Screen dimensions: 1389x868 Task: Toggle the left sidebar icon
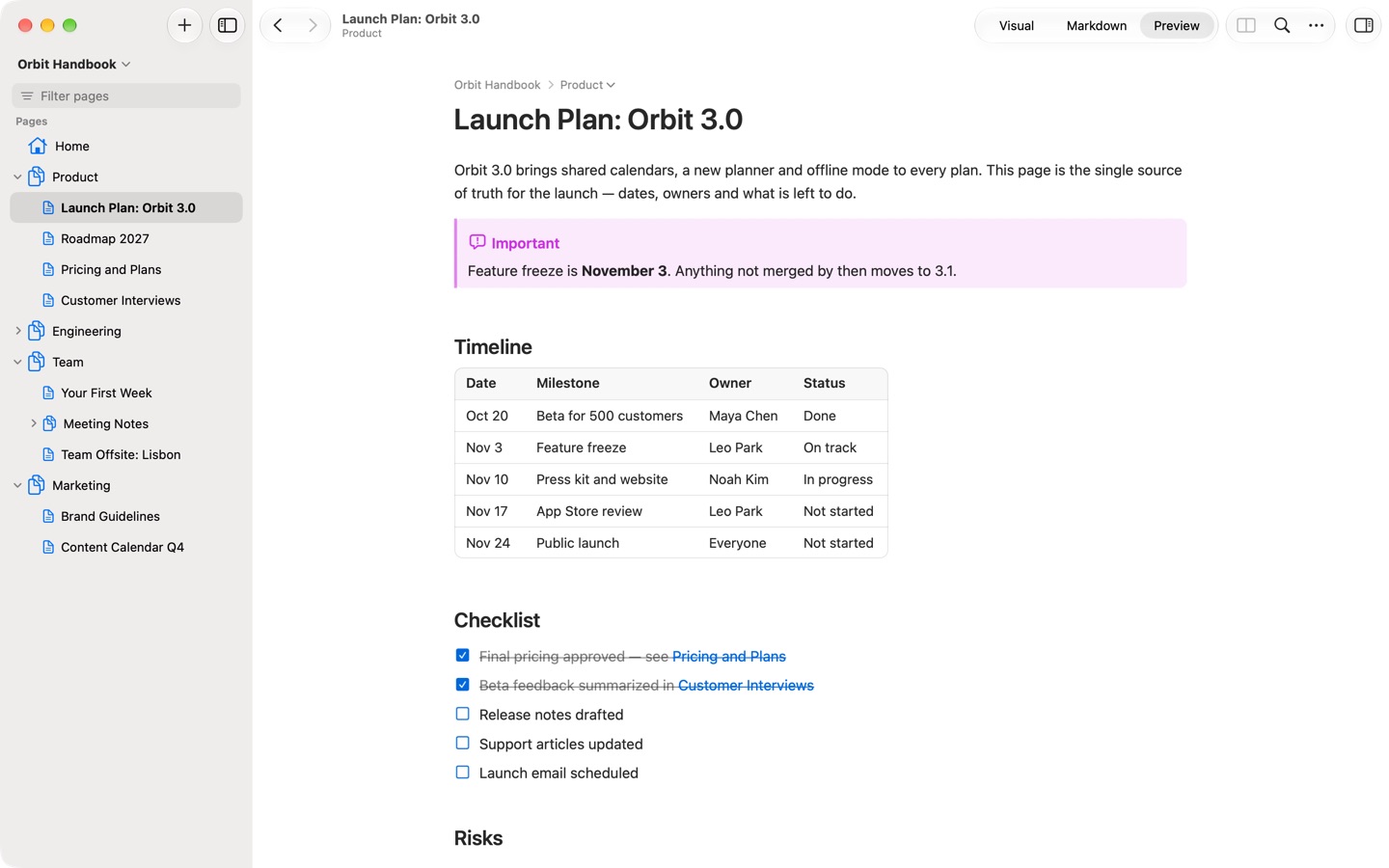(x=228, y=25)
